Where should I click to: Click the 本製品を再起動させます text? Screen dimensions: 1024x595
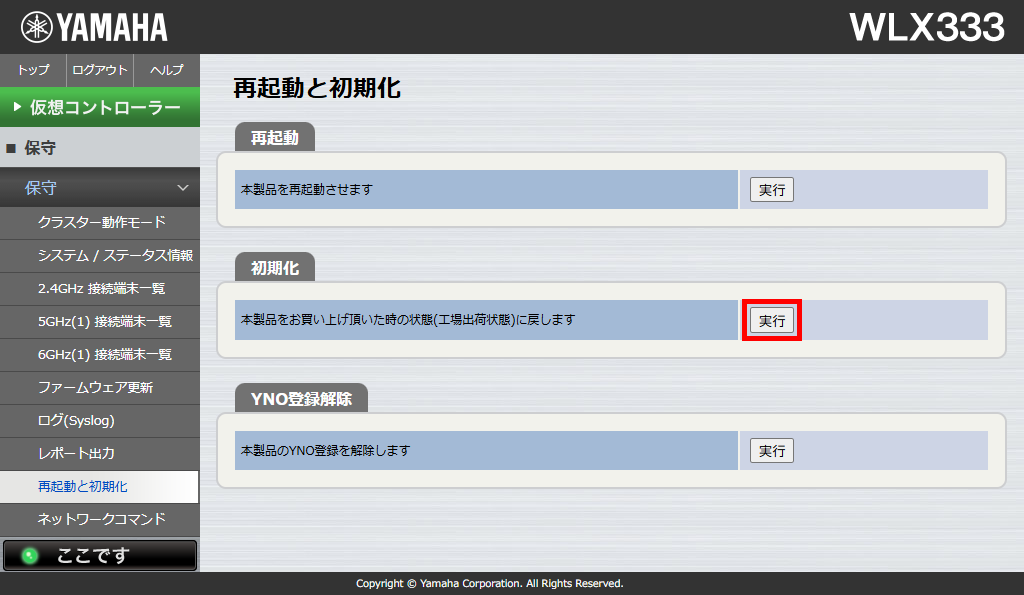307,189
